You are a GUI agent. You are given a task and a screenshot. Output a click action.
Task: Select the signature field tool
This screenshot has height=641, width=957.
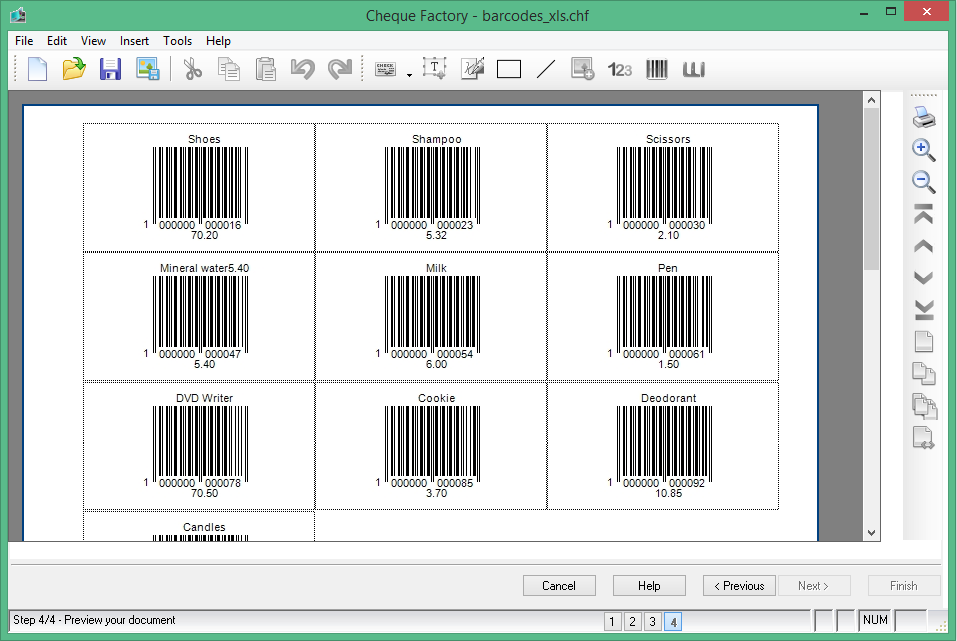pos(472,69)
